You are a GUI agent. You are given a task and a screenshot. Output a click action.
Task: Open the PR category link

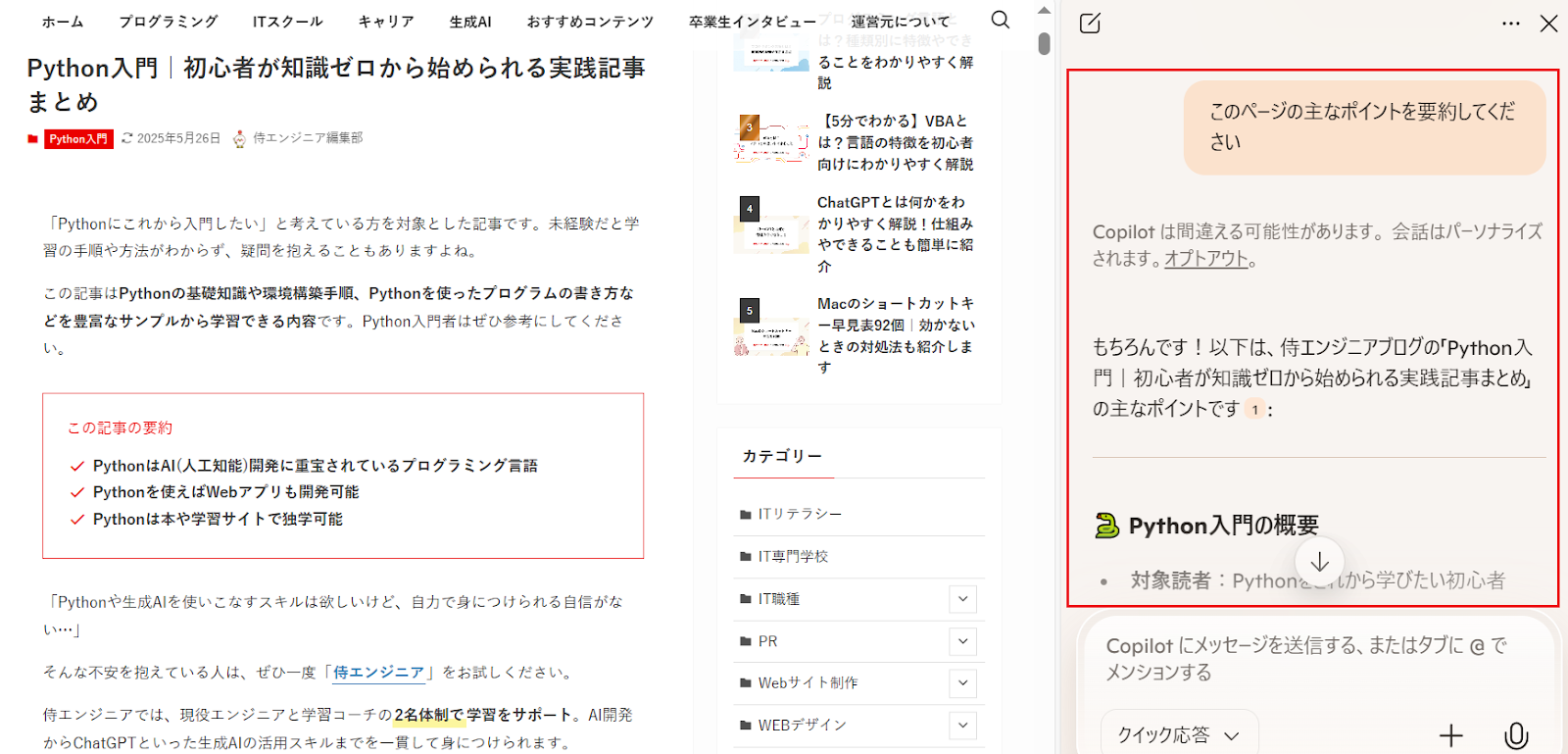tap(767, 641)
